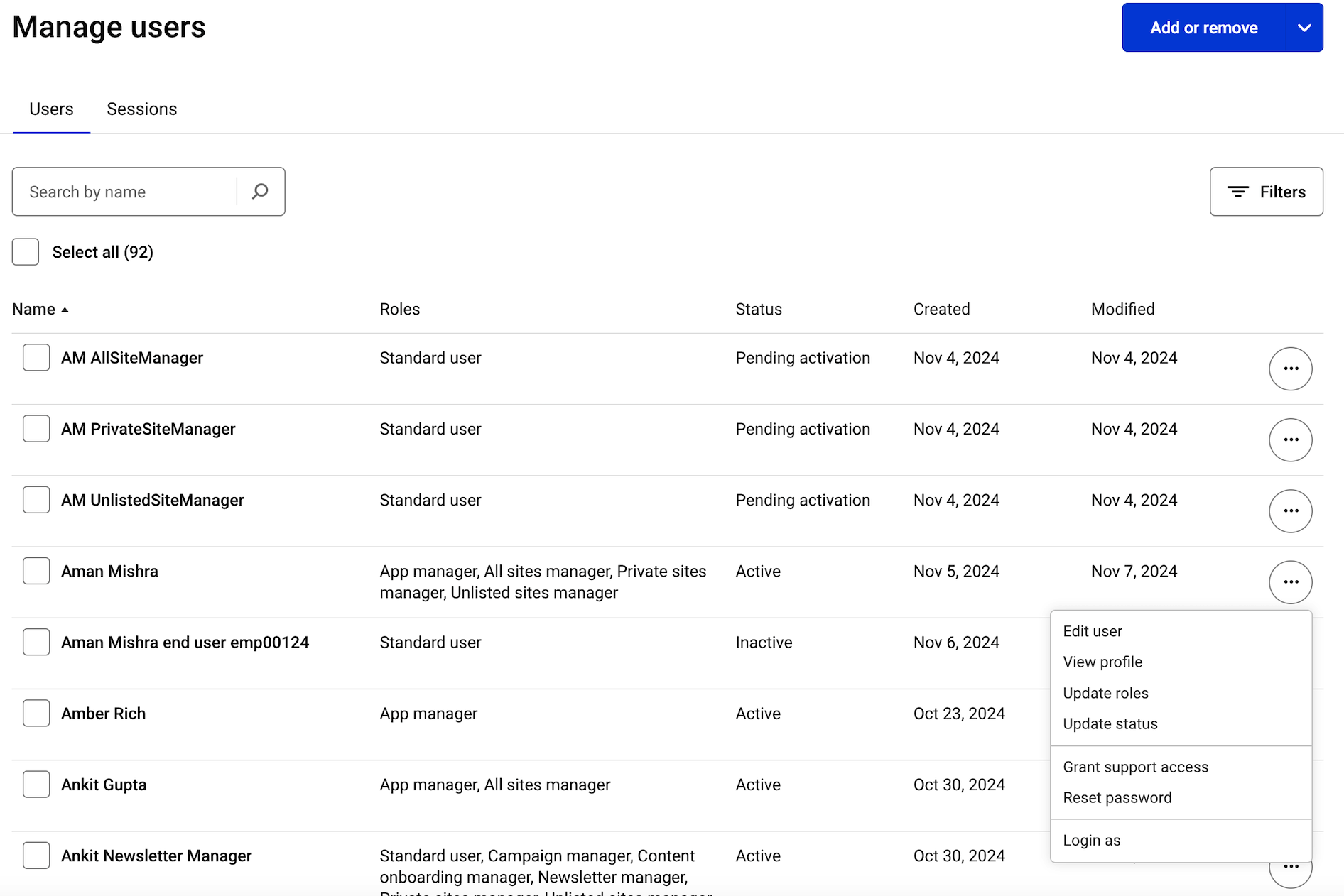Click the Name column sort arrow
Image resolution: width=1344 pixels, height=896 pixels.
(66, 310)
